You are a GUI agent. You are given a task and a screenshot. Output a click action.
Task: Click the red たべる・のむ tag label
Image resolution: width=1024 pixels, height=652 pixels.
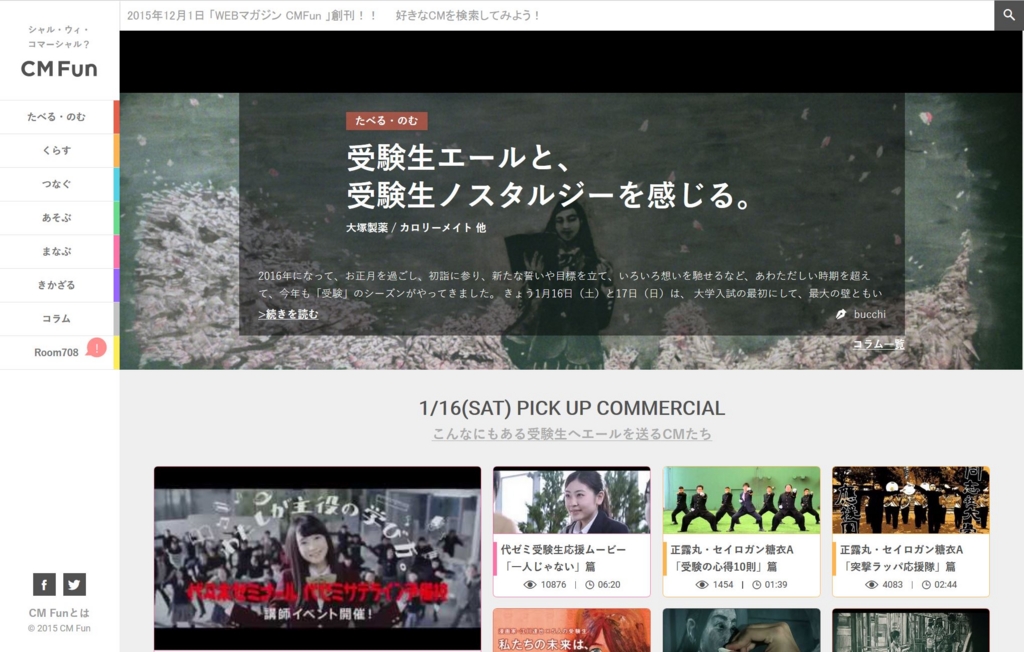(387, 120)
